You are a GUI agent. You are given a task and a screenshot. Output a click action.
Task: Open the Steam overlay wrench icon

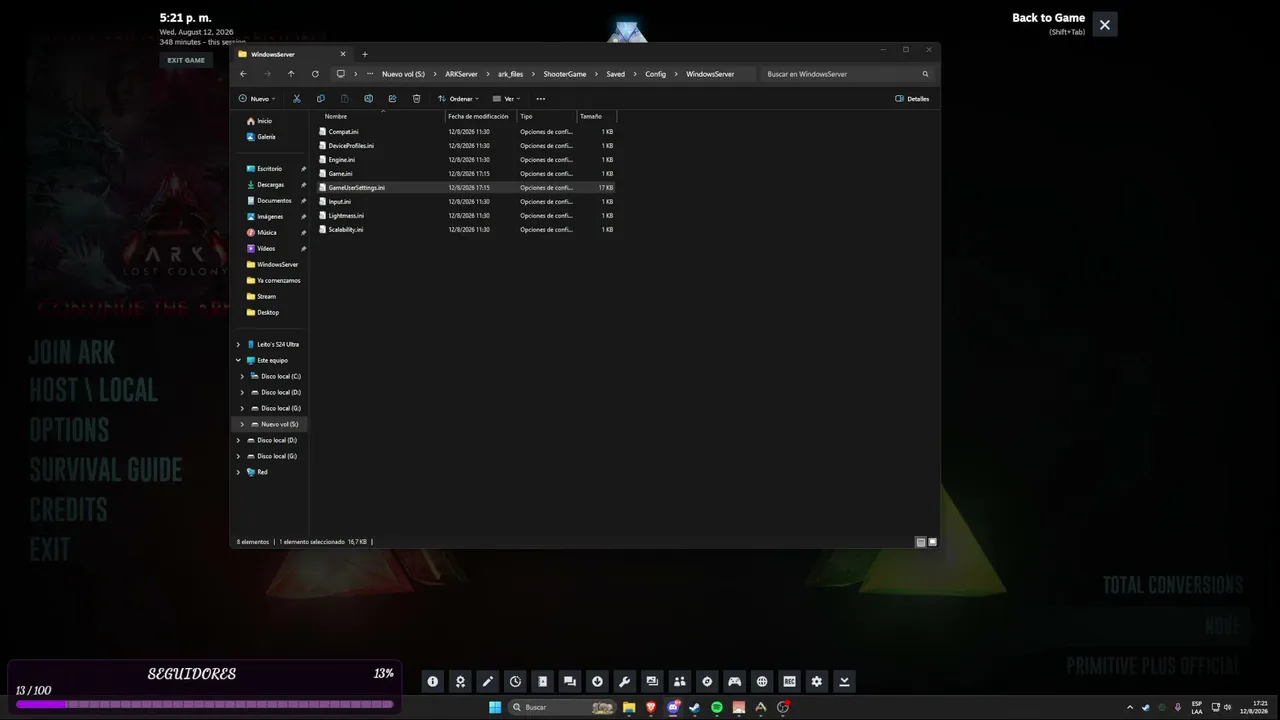(x=625, y=682)
